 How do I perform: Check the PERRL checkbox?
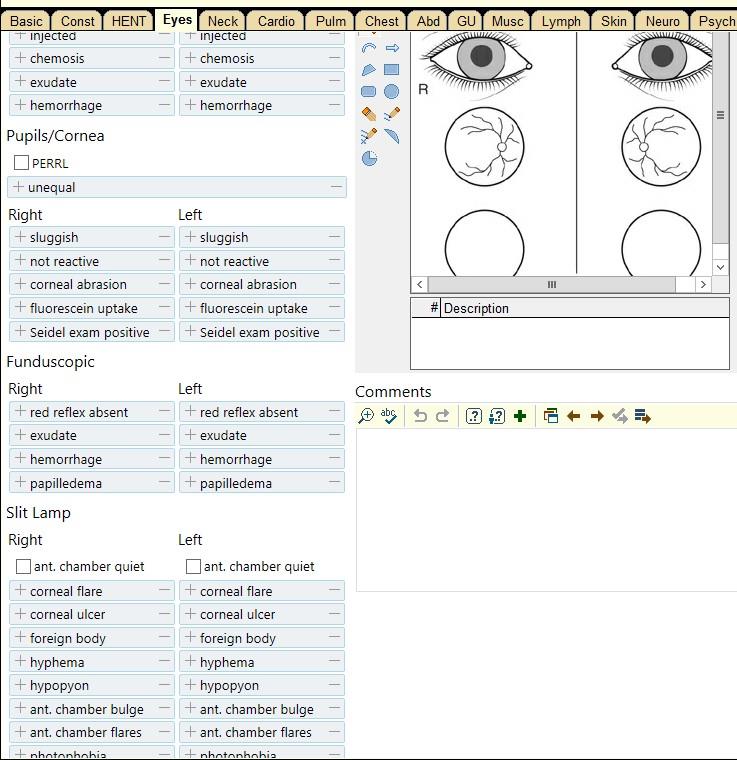(21, 163)
